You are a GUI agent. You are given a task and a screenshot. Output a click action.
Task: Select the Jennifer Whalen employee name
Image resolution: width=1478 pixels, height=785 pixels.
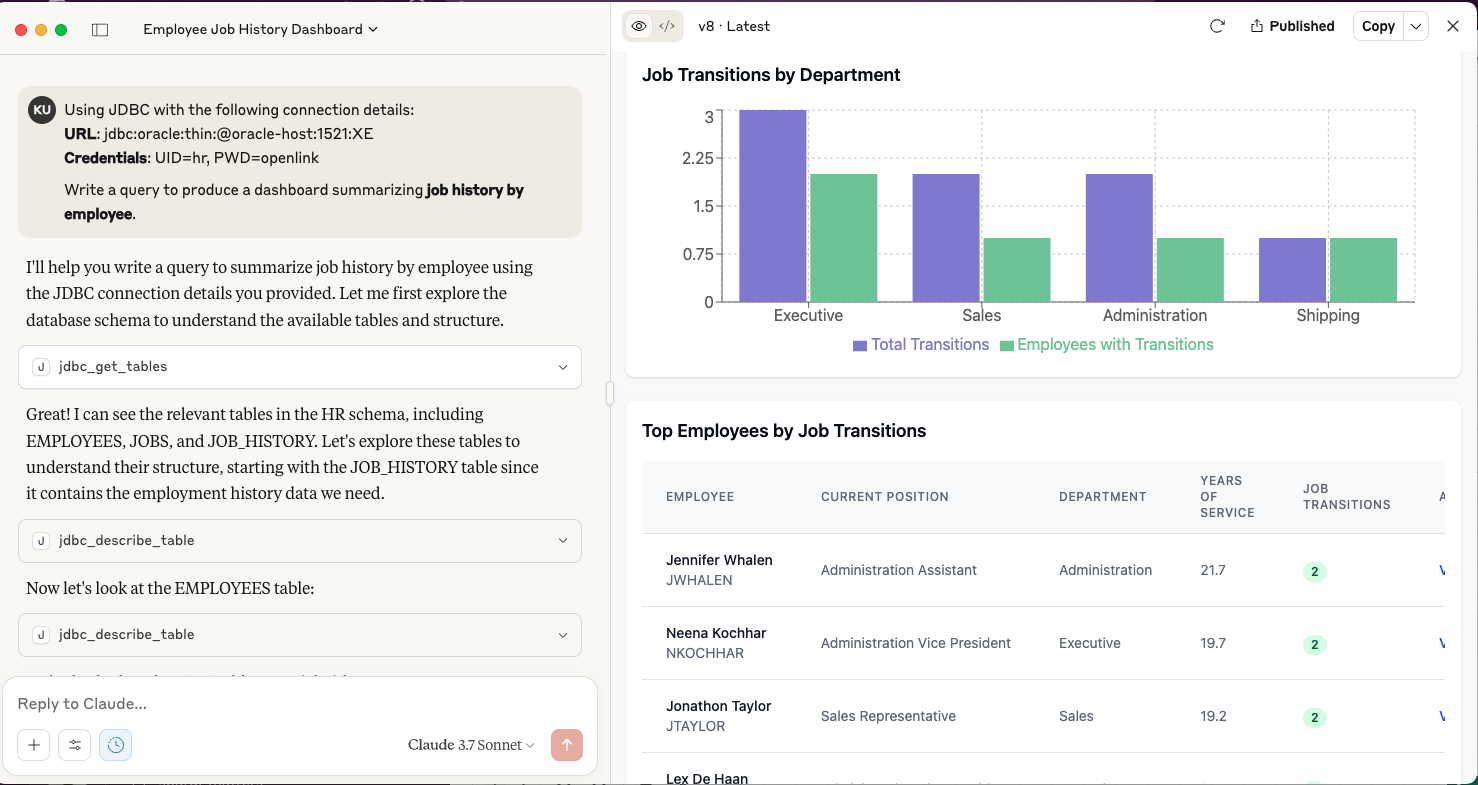(x=719, y=560)
